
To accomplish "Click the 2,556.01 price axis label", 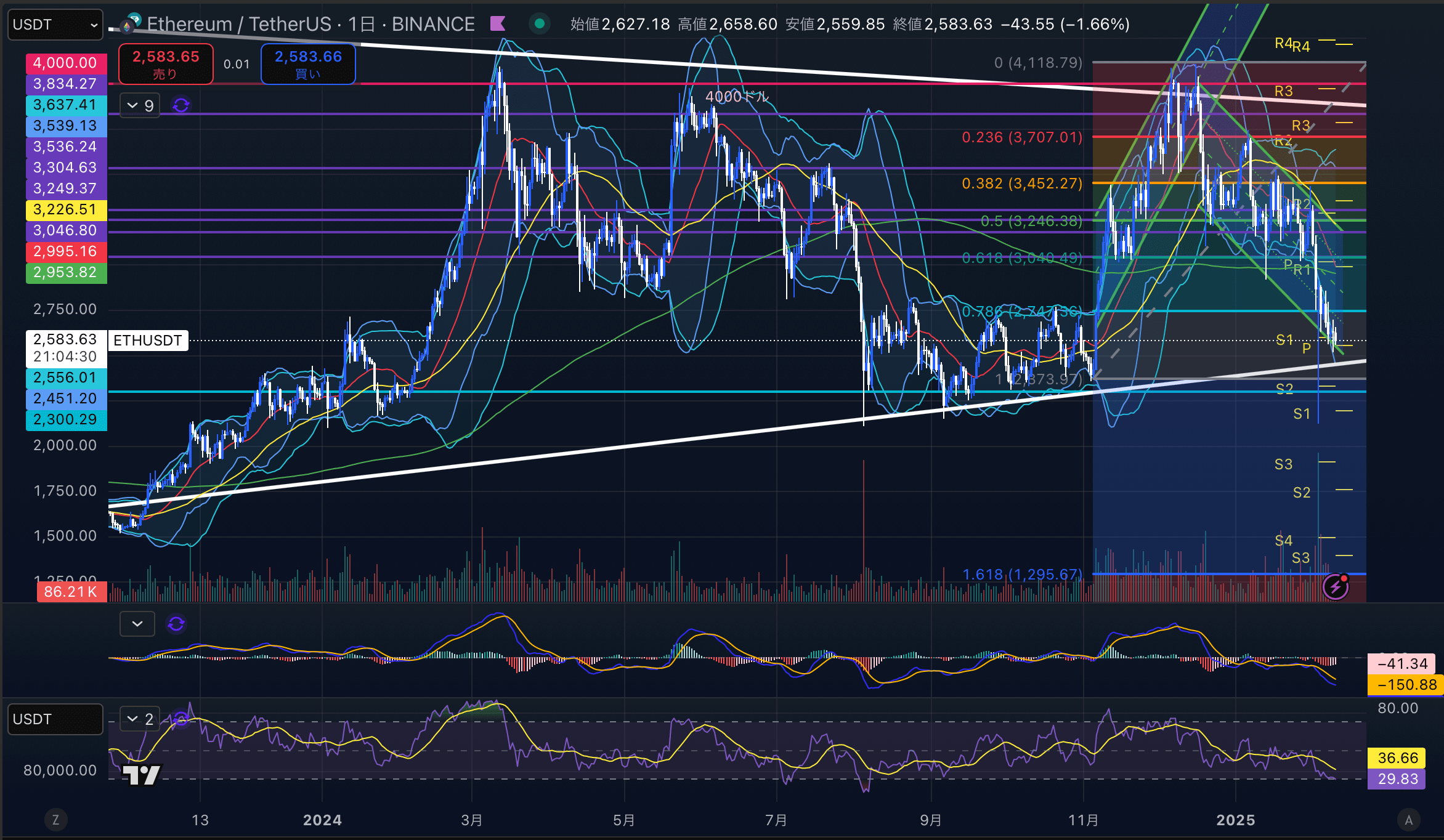I will tap(66, 378).
